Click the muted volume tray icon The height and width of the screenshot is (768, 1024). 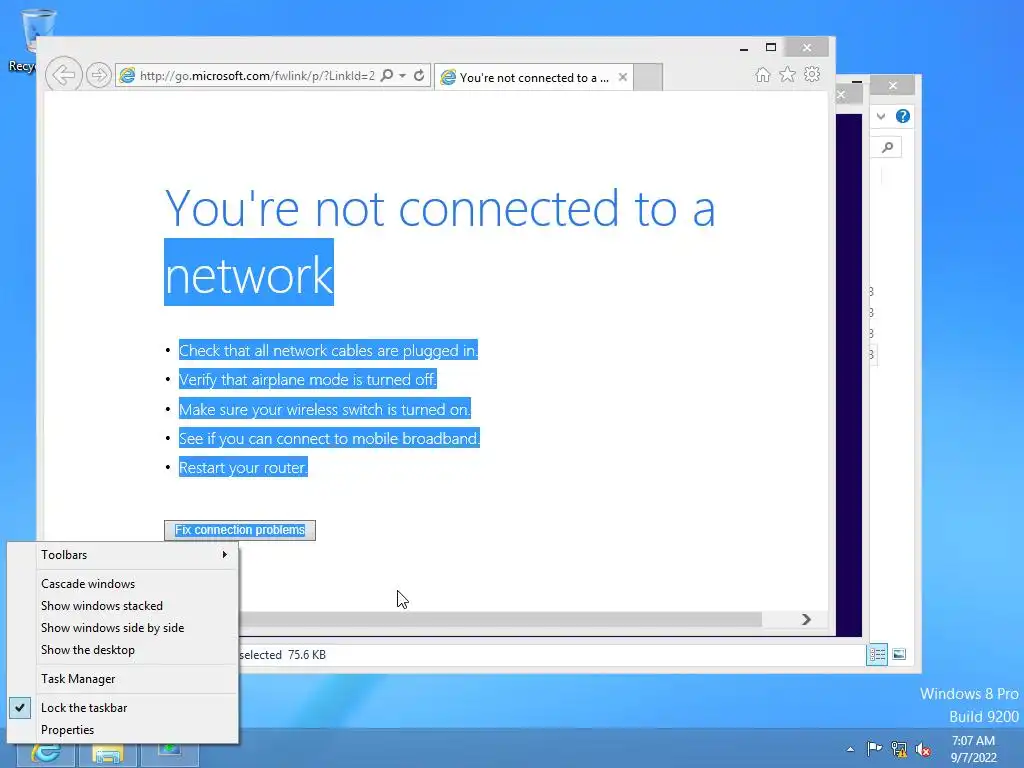pos(923,750)
